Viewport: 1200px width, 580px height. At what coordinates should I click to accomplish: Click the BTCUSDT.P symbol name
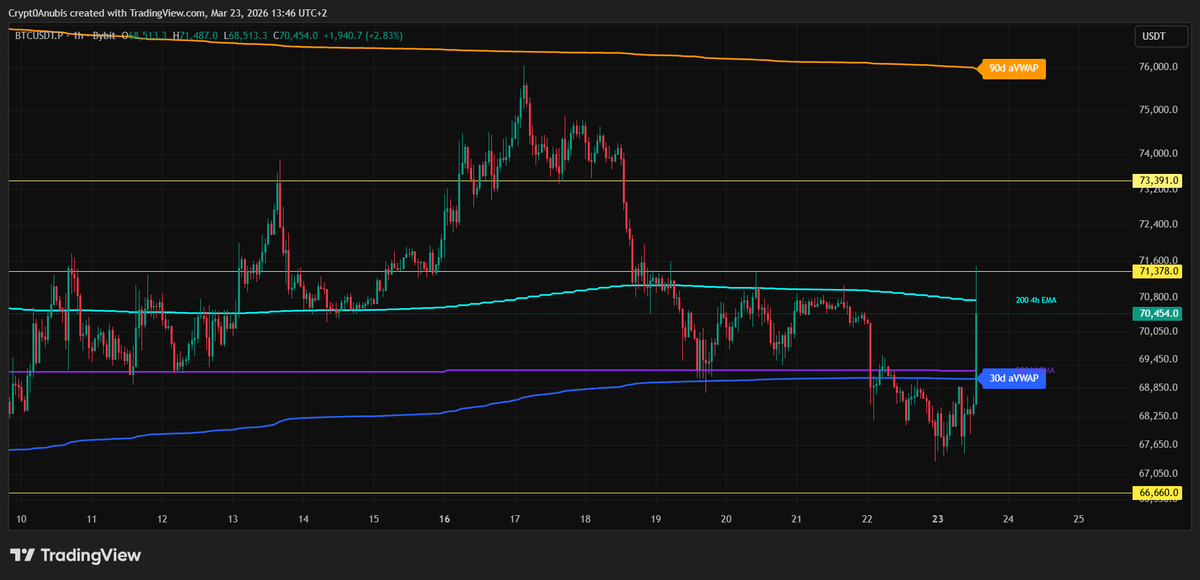pyautogui.click(x=37, y=36)
